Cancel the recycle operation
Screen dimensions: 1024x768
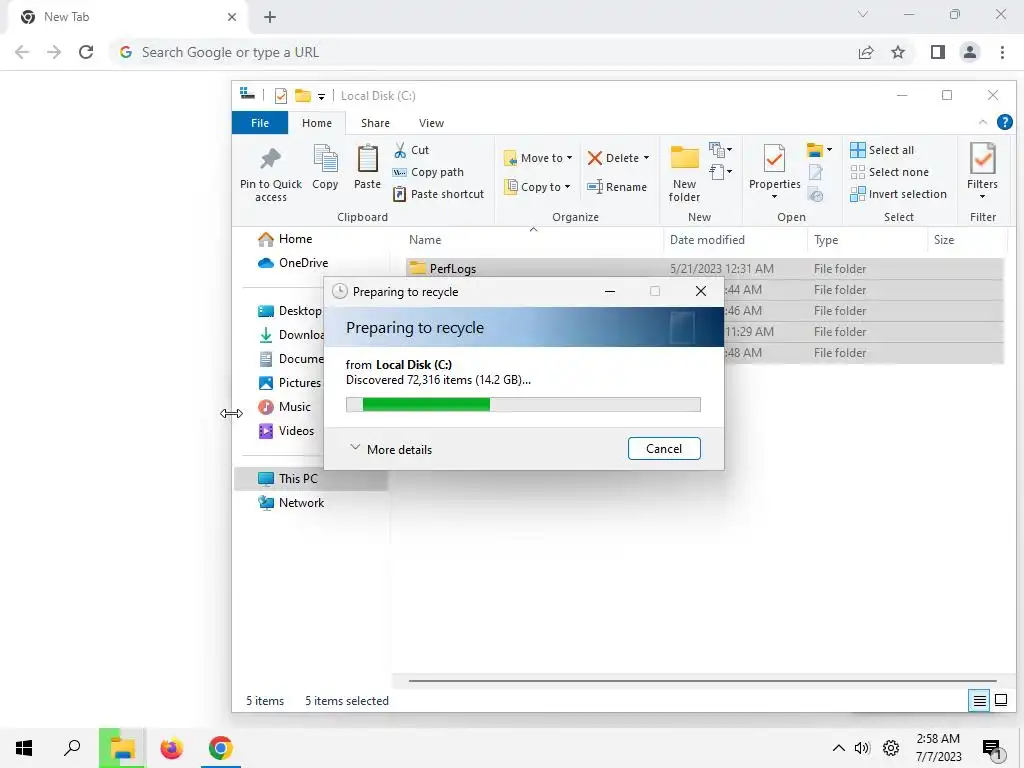tap(664, 449)
